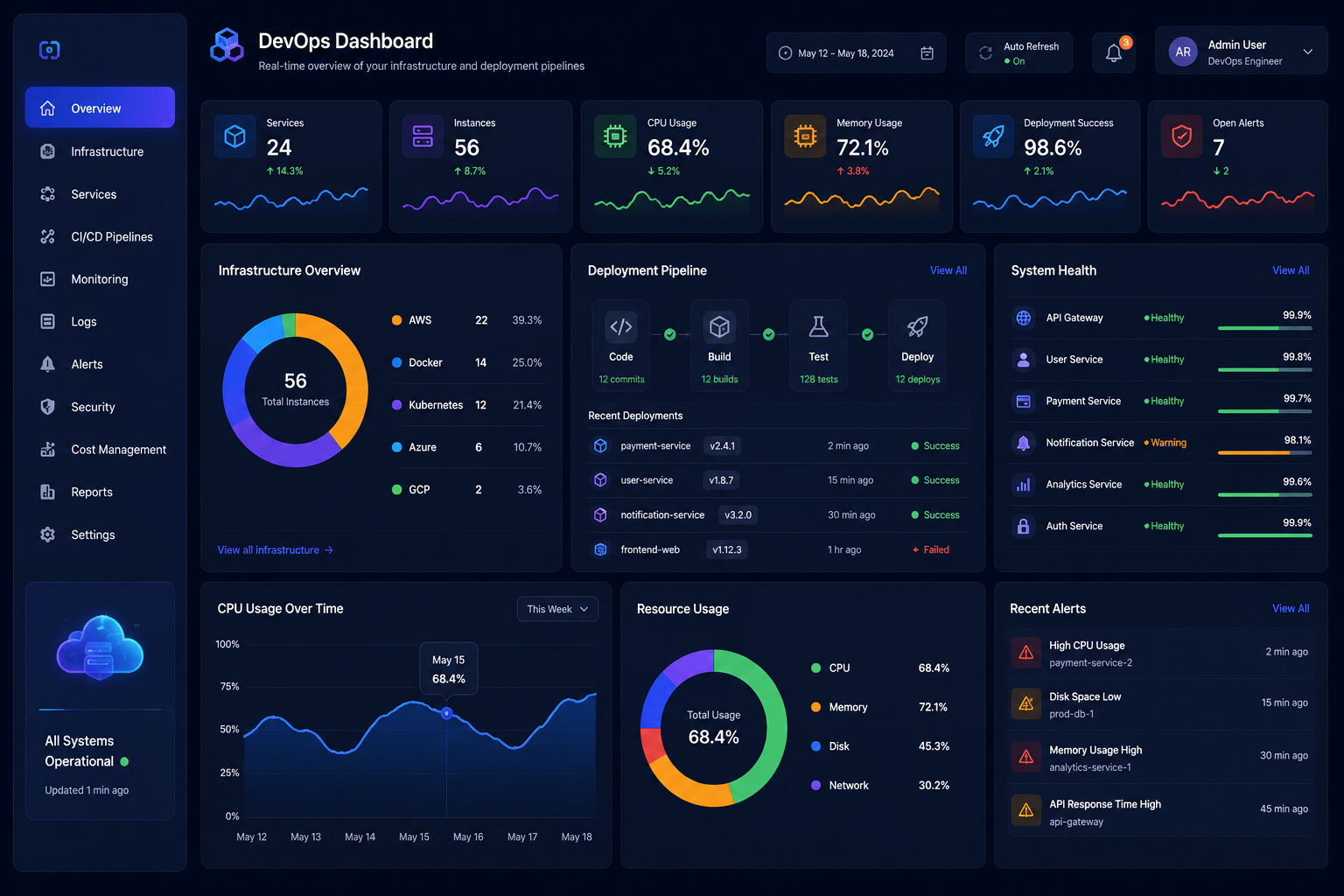This screenshot has width=1344, height=896.
Task: Open Cost Management page
Action: tap(100, 450)
